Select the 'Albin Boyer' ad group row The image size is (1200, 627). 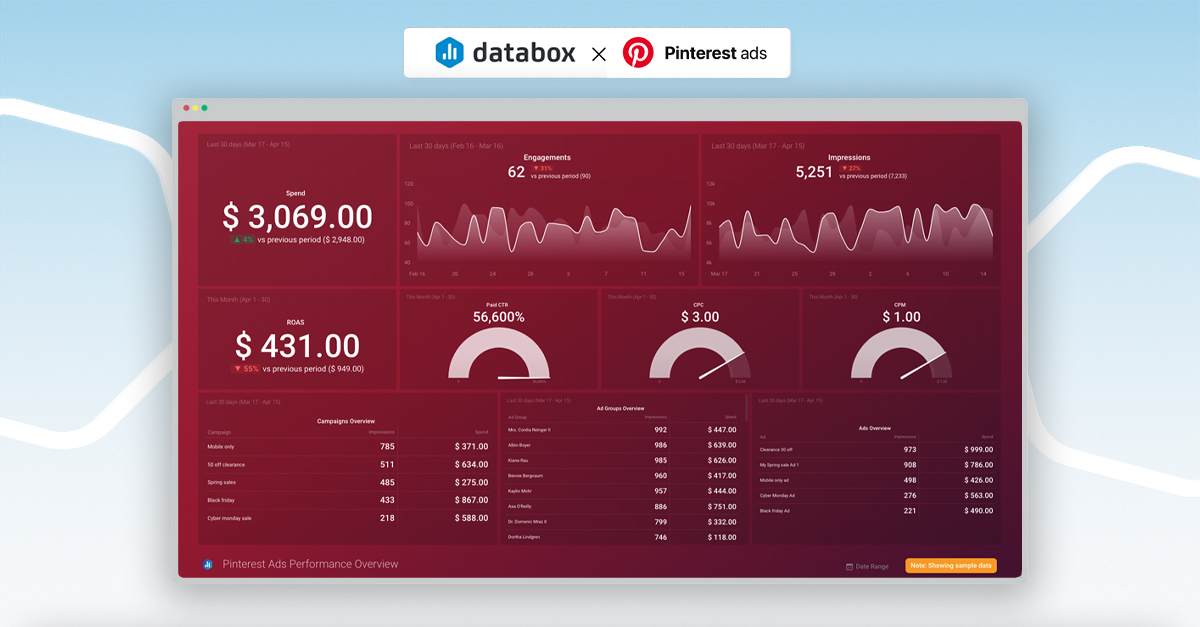pos(622,445)
